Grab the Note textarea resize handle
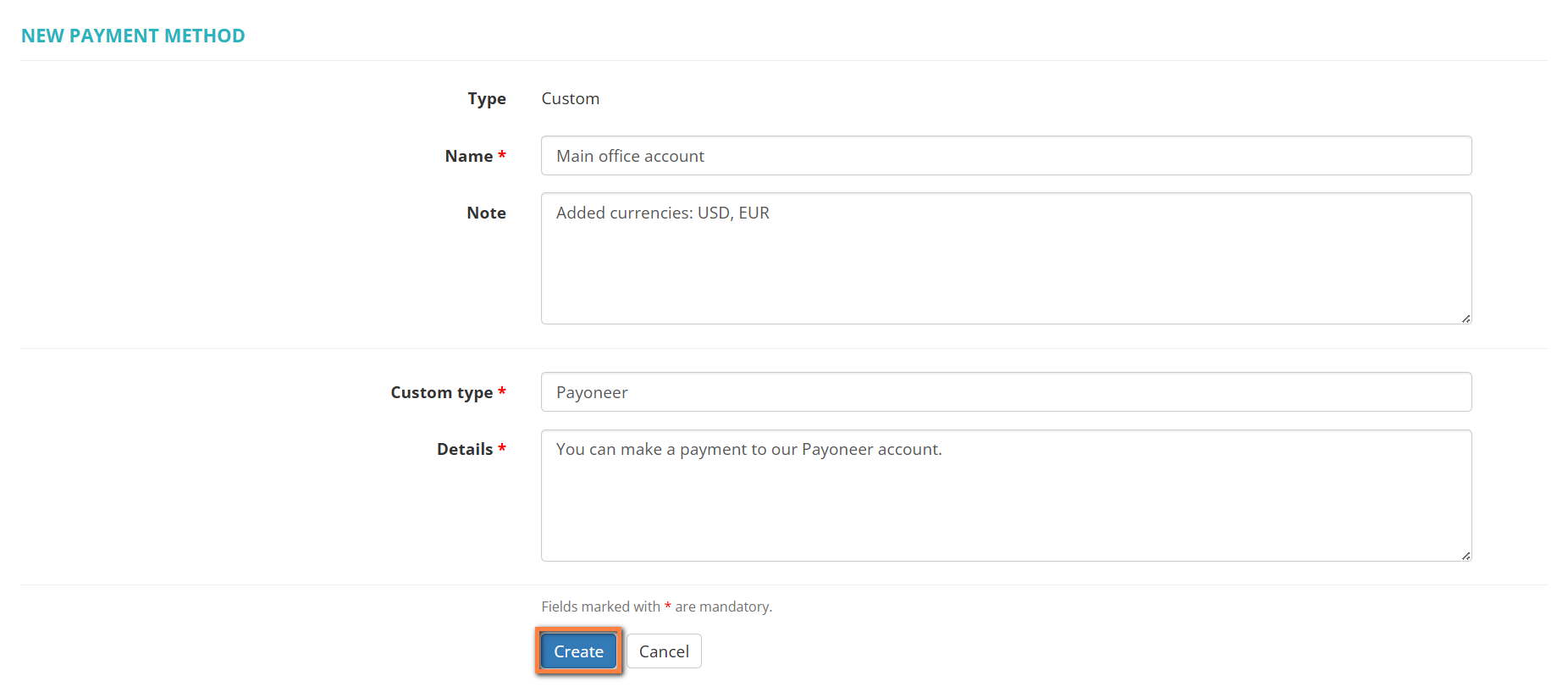The height and width of the screenshot is (687, 1568). click(x=1466, y=319)
